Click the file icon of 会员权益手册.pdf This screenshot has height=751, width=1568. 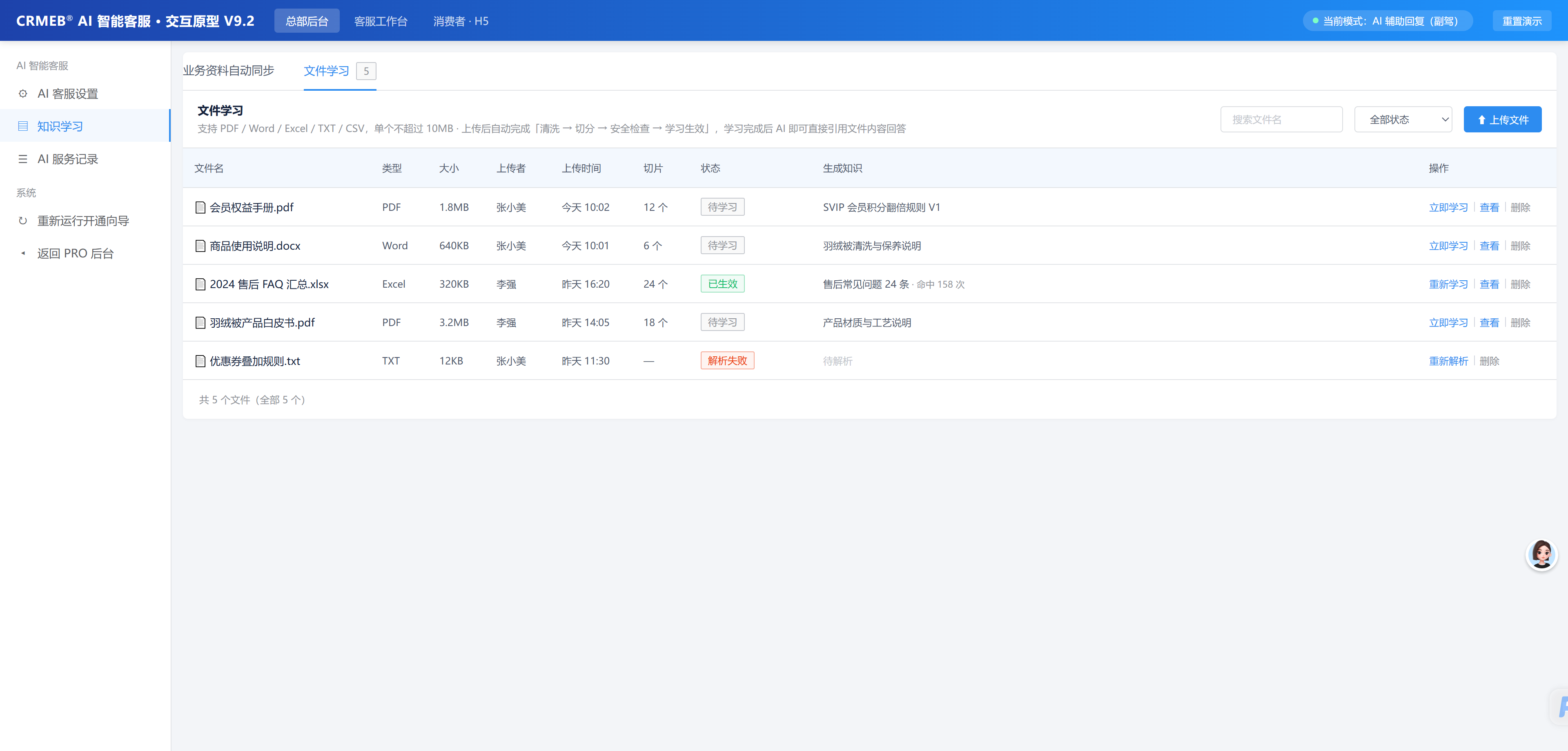[x=200, y=208]
